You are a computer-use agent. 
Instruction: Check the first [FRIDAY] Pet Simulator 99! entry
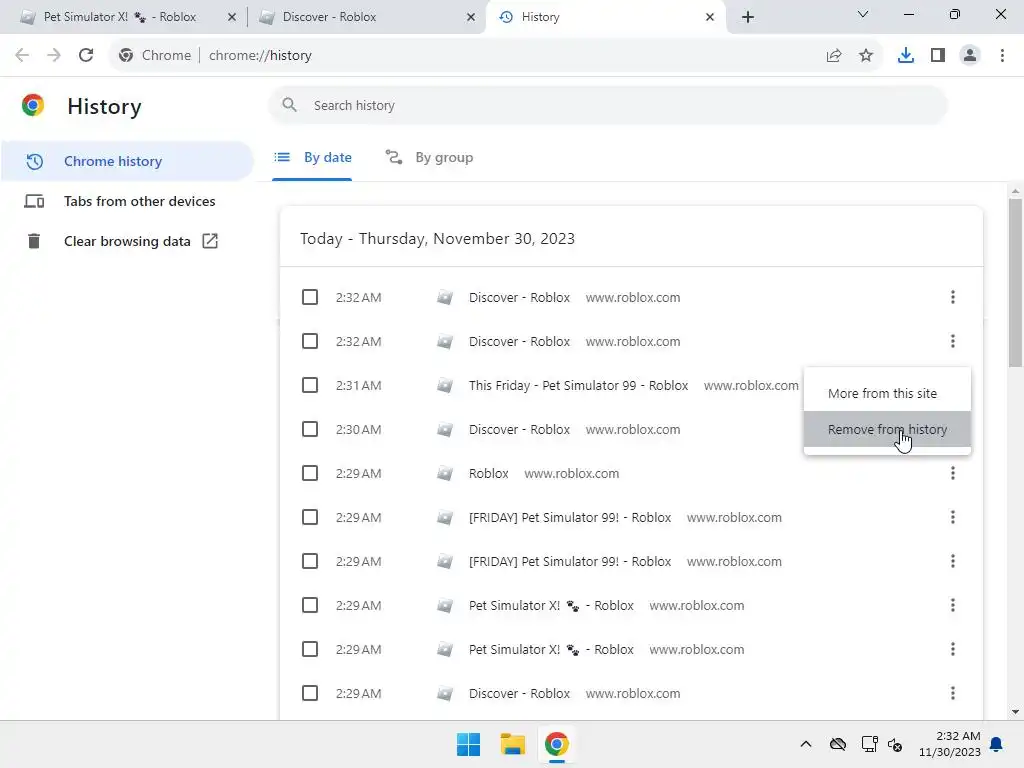click(310, 517)
